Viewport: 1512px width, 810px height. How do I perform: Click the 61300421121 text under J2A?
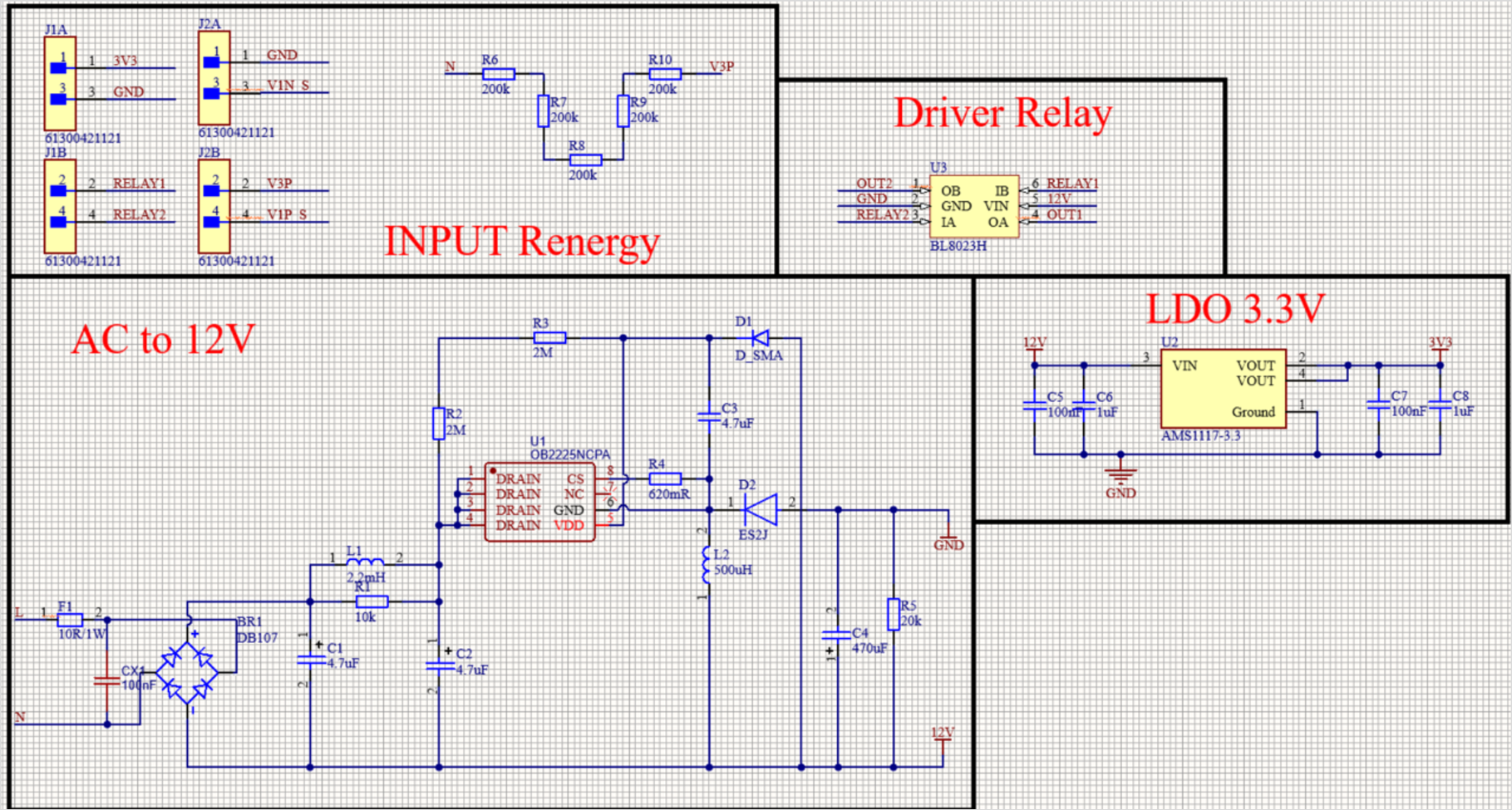tap(236, 132)
